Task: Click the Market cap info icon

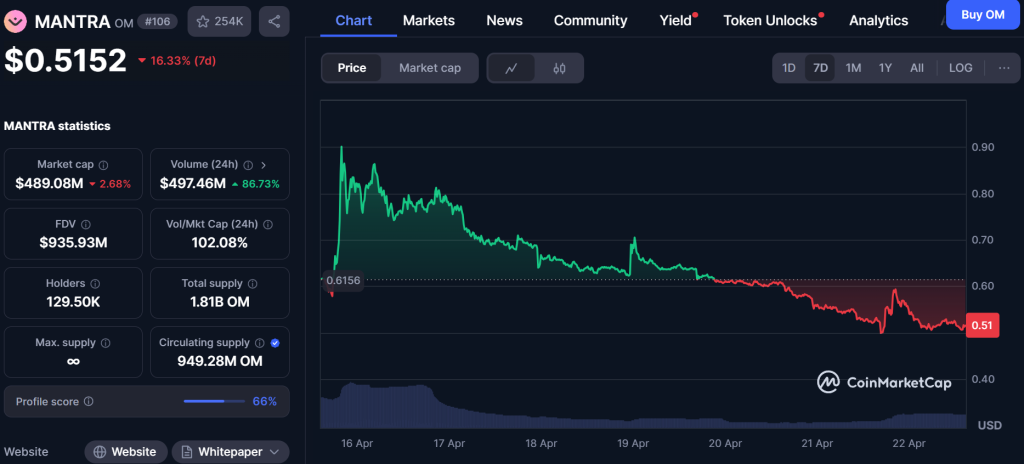Action: (x=104, y=165)
